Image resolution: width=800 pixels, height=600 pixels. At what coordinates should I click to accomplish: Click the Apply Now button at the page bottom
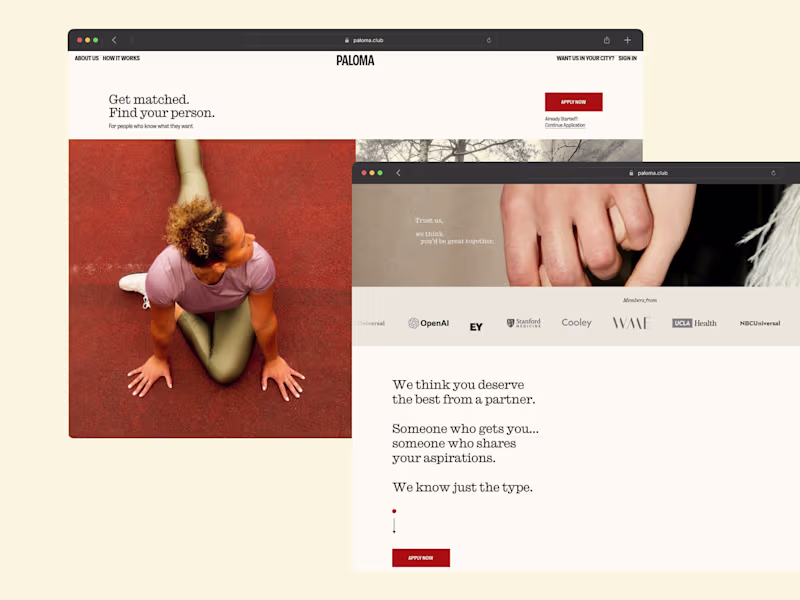click(x=421, y=558)
